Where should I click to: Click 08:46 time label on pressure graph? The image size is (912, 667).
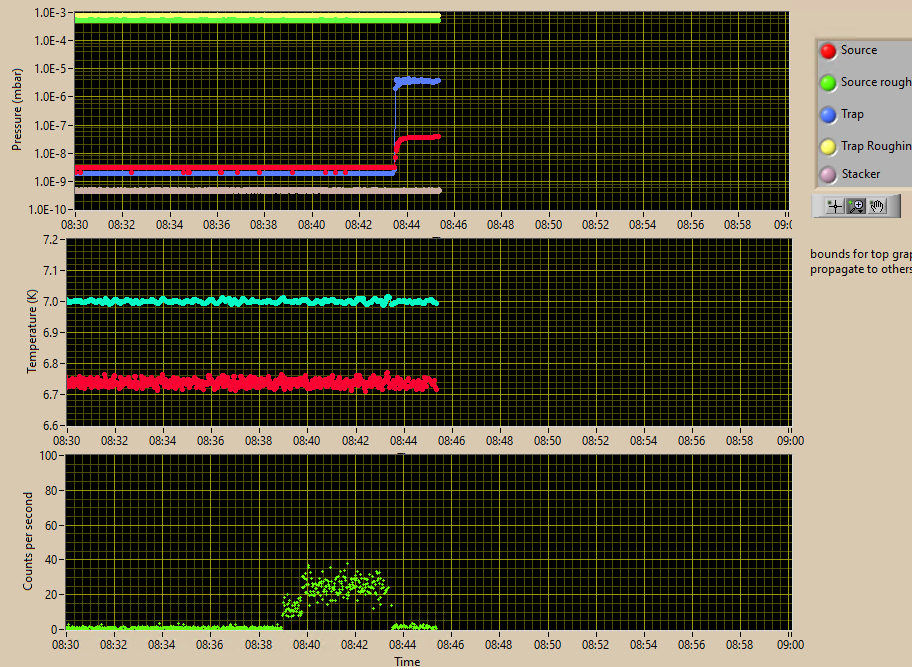click(453, 224)
